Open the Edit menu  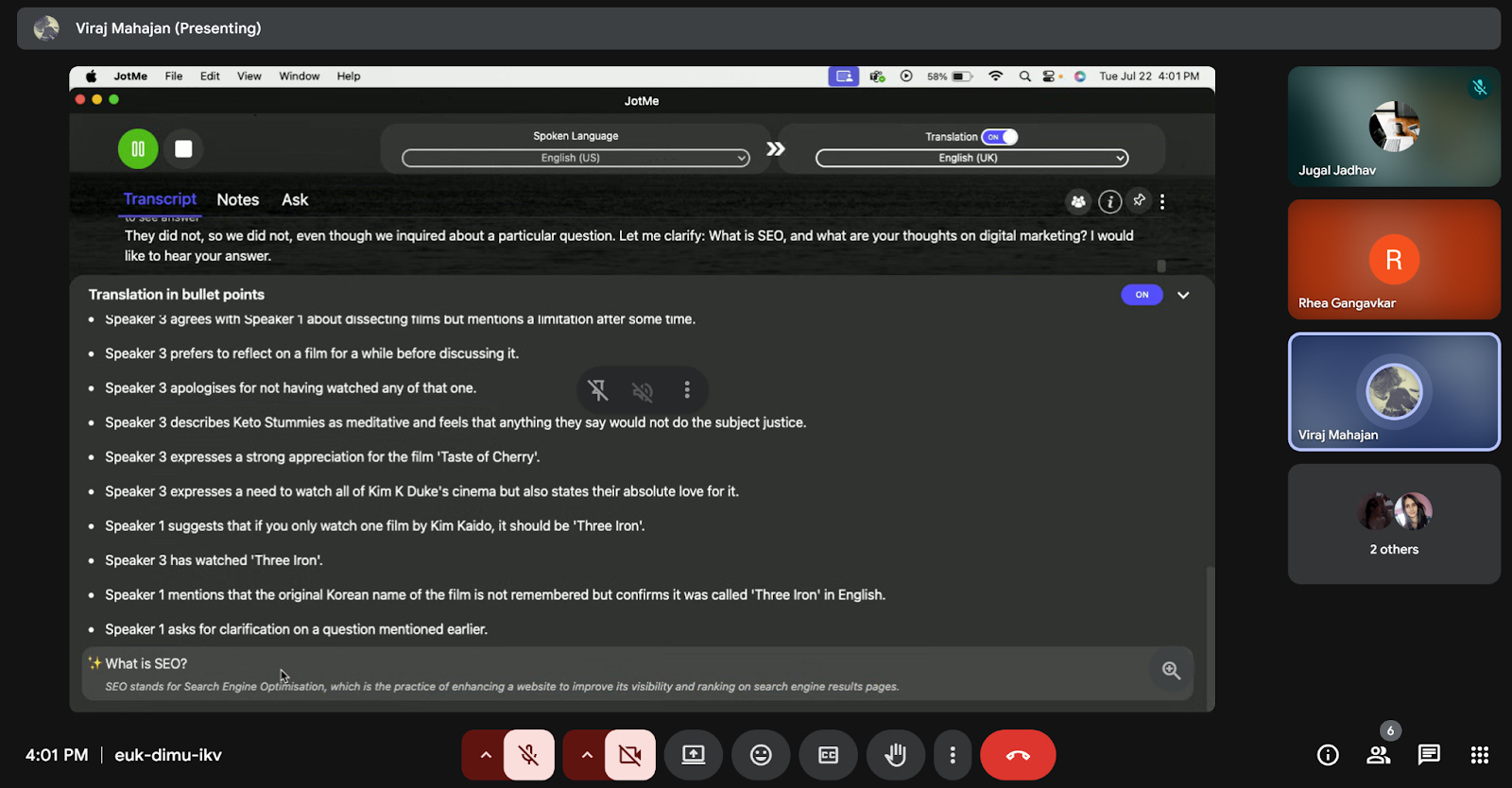(210, 77)
